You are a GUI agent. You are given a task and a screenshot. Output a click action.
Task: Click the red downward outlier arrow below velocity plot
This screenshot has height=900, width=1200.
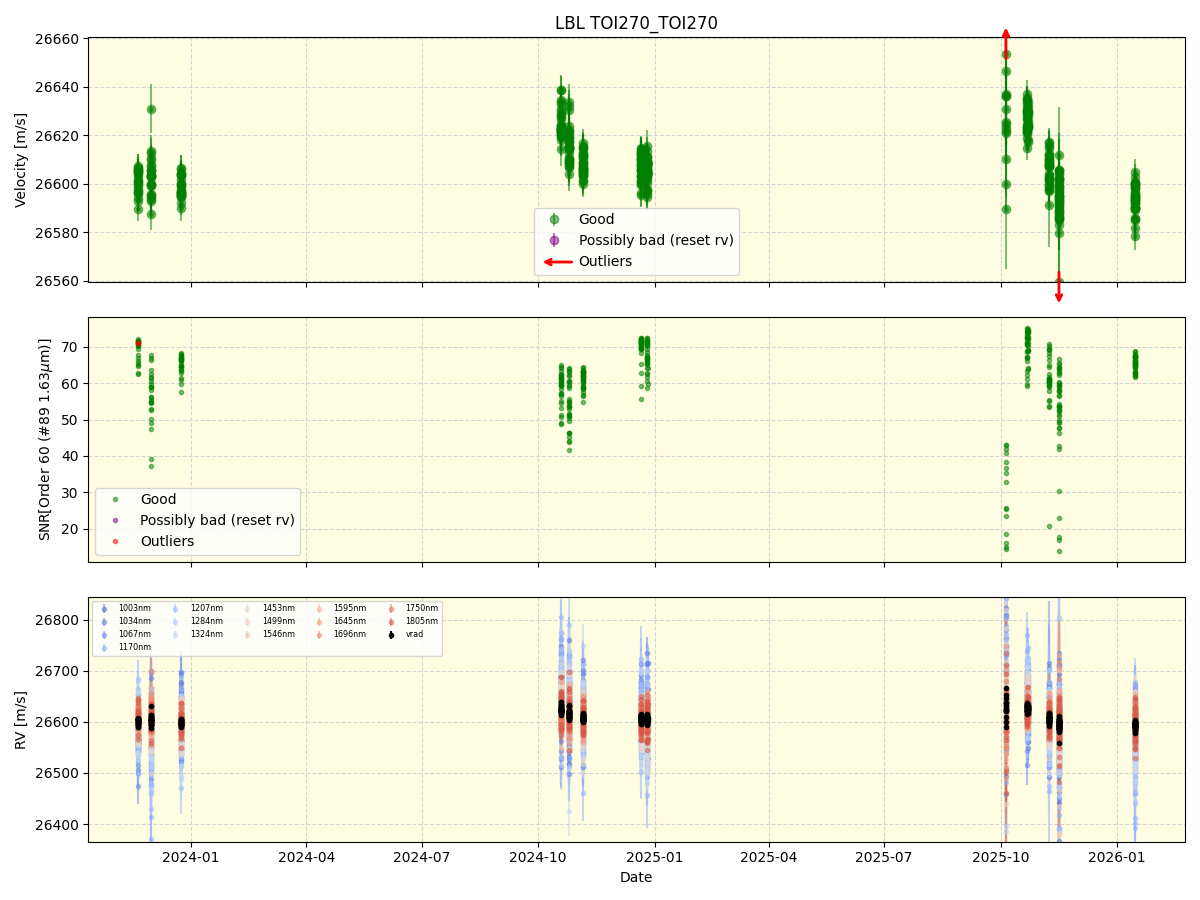point(1059,288)
